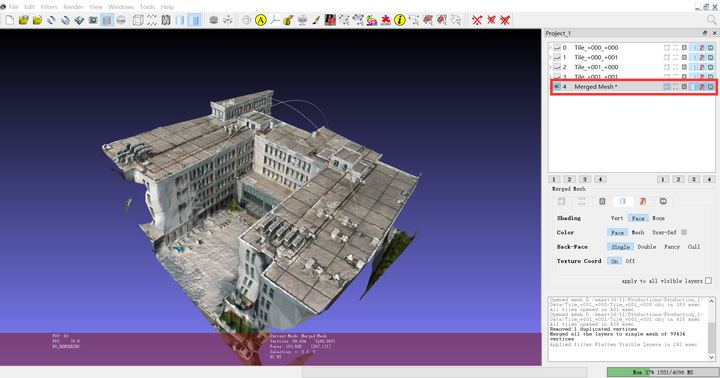Viewport: 720px width, 378px height.
Task: Set Texture Coord to Off
Action: click(630, 261)
